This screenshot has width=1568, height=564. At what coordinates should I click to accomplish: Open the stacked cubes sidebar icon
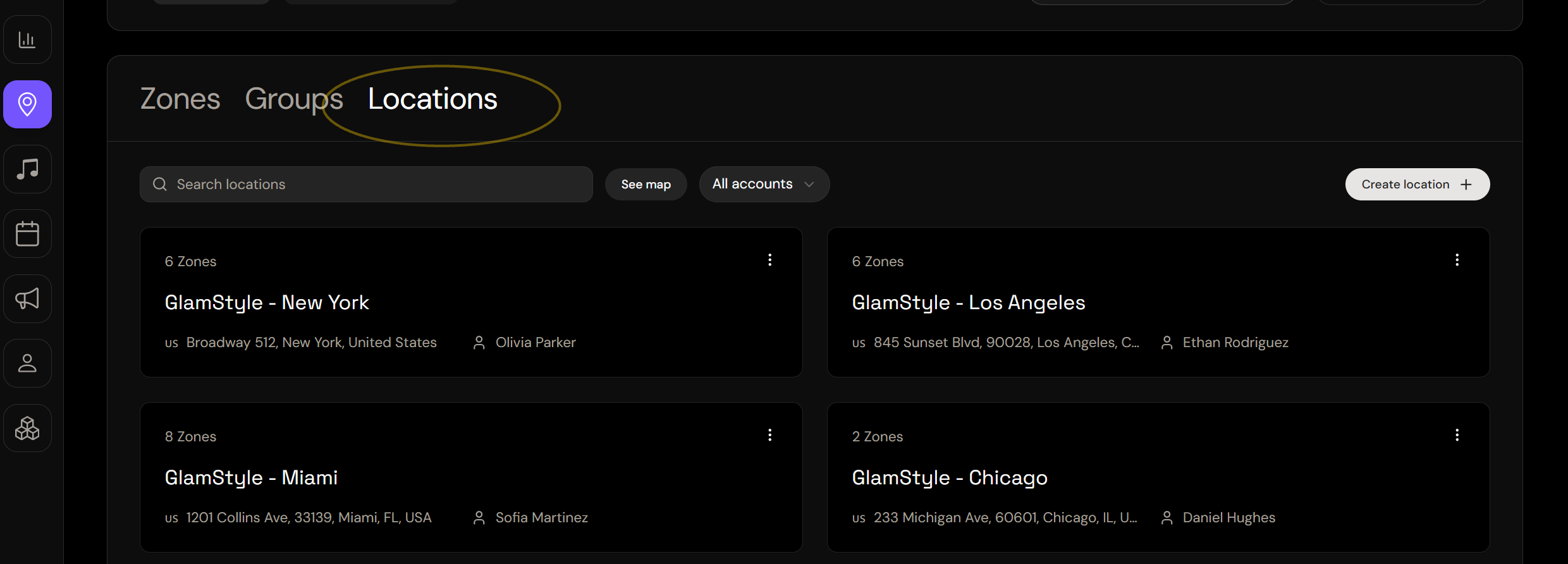coord(27,428)
